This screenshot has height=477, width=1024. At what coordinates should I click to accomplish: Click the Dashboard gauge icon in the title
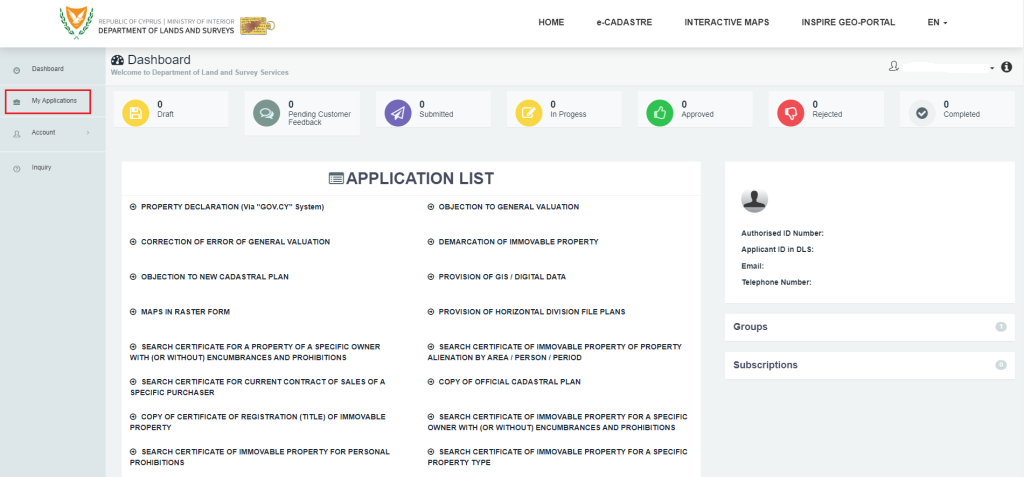tap(118, 60)
